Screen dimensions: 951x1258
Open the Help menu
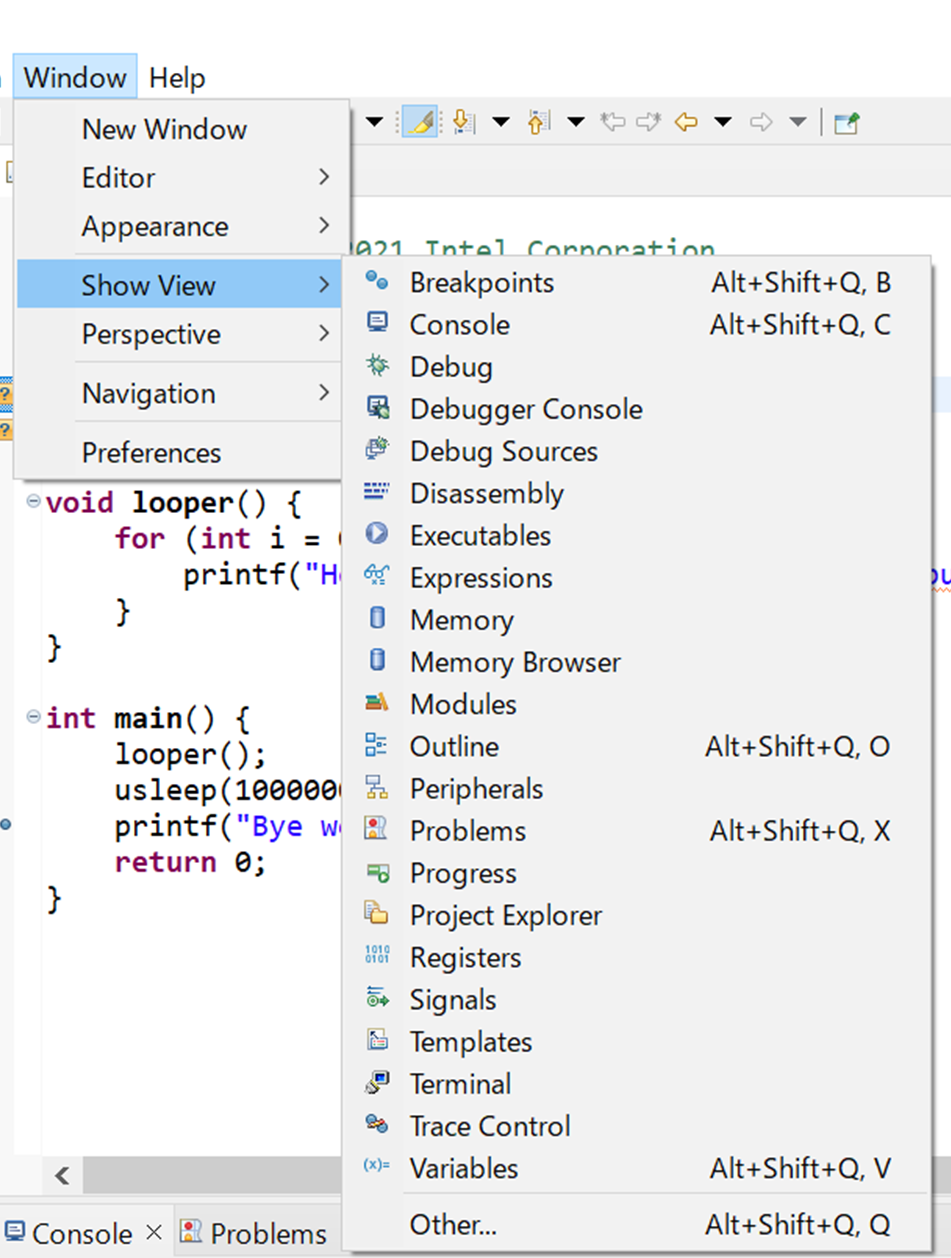coord(177,78)
